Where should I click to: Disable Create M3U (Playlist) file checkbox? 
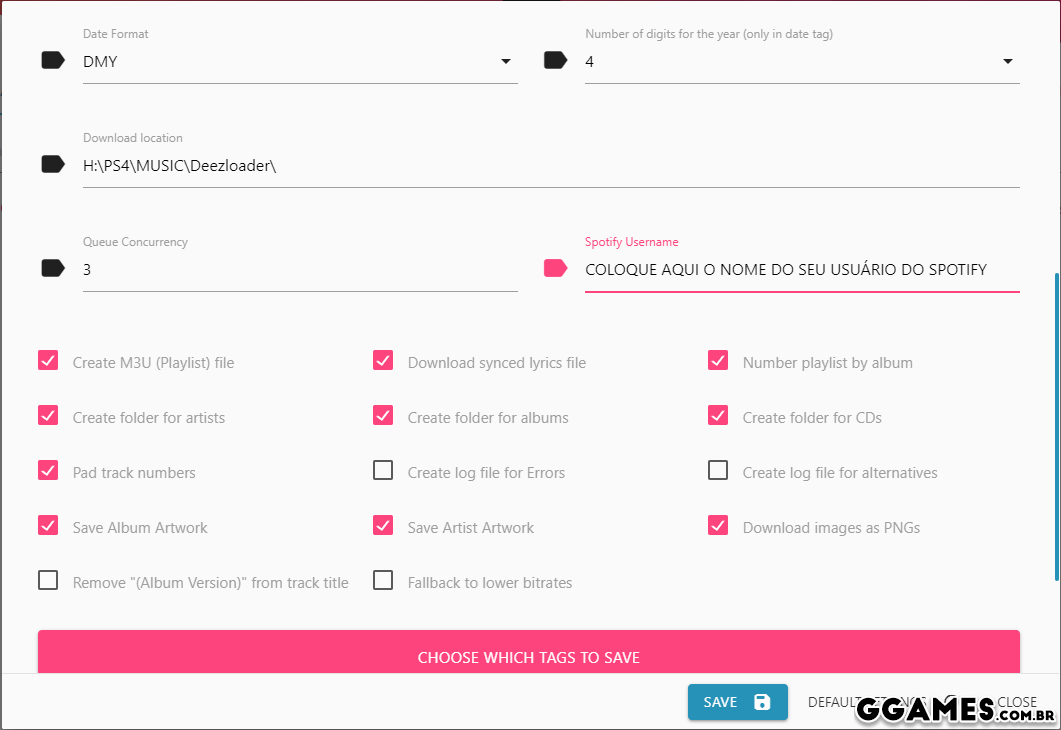[48, 361]
